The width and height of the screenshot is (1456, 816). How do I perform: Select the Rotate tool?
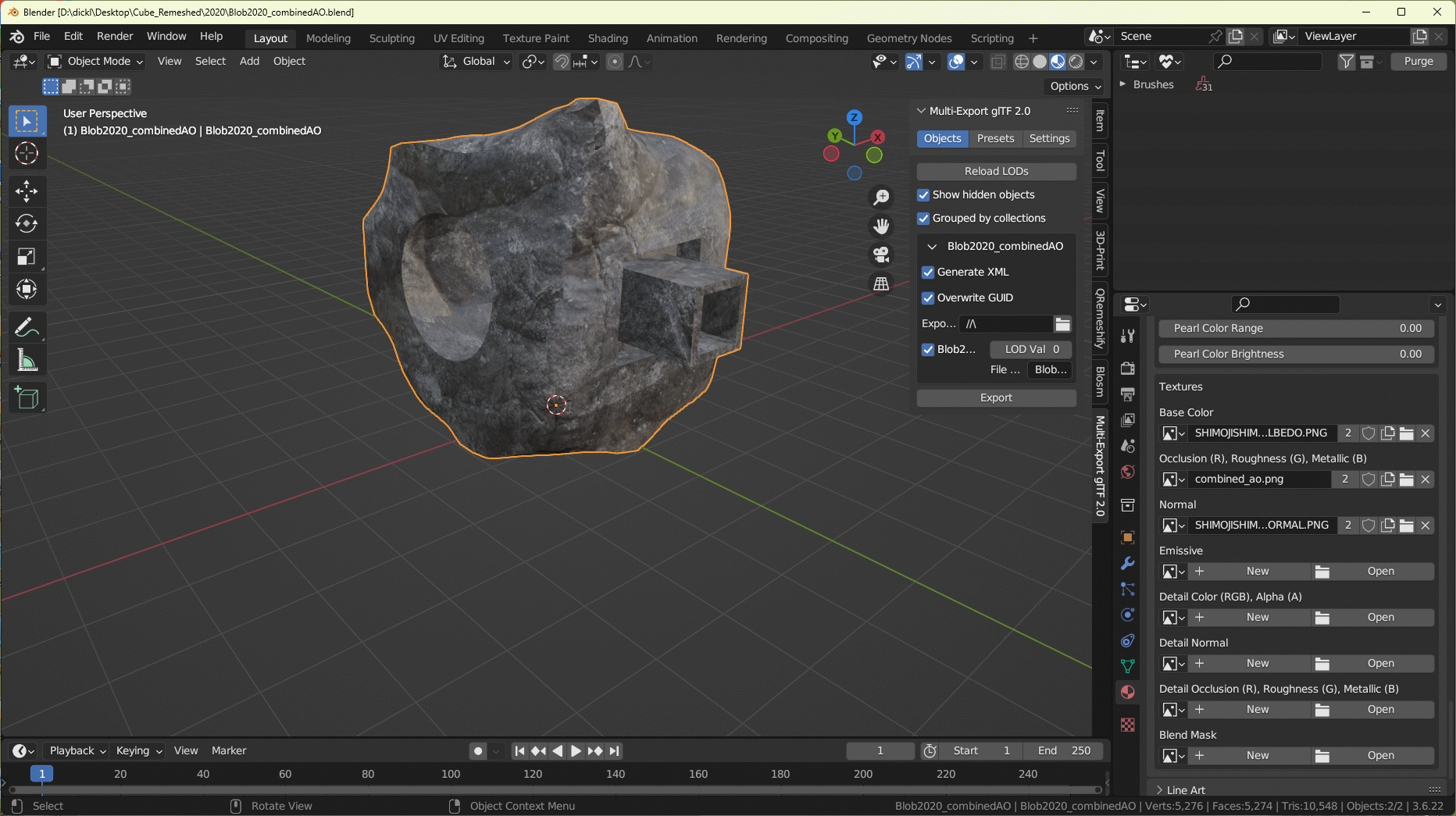pos(27,224)
